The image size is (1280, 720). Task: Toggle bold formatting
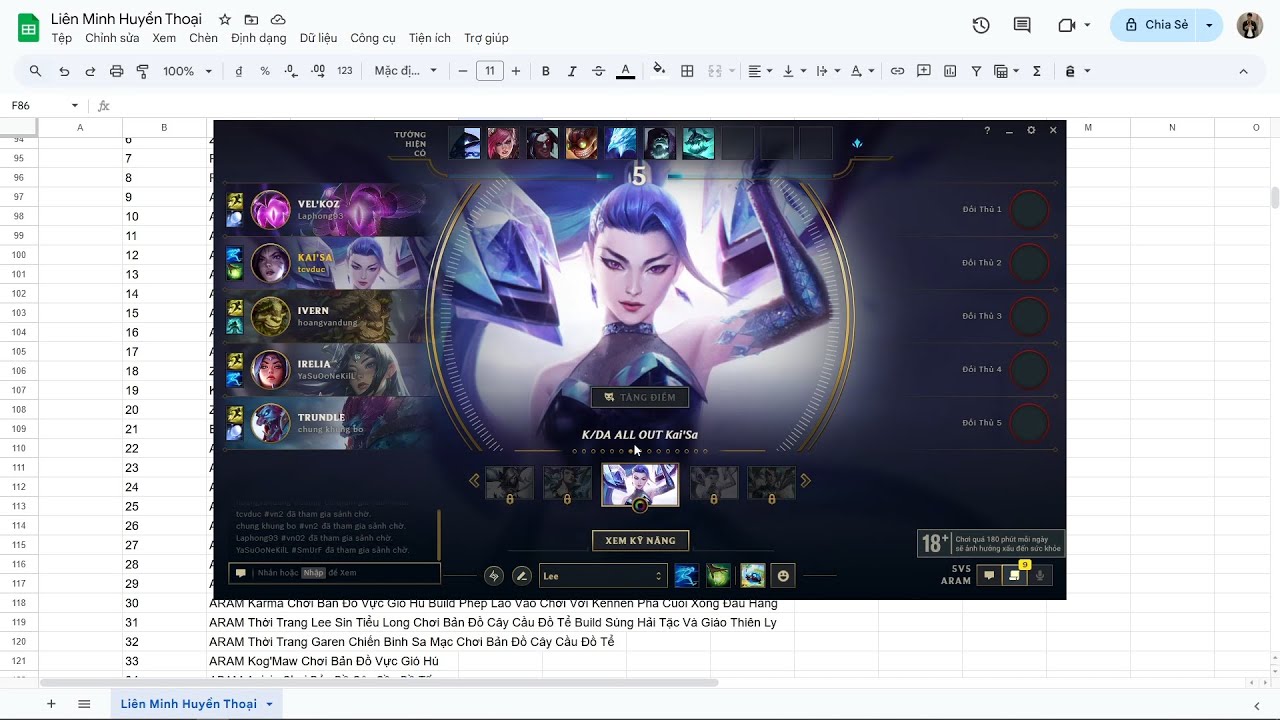546,71
